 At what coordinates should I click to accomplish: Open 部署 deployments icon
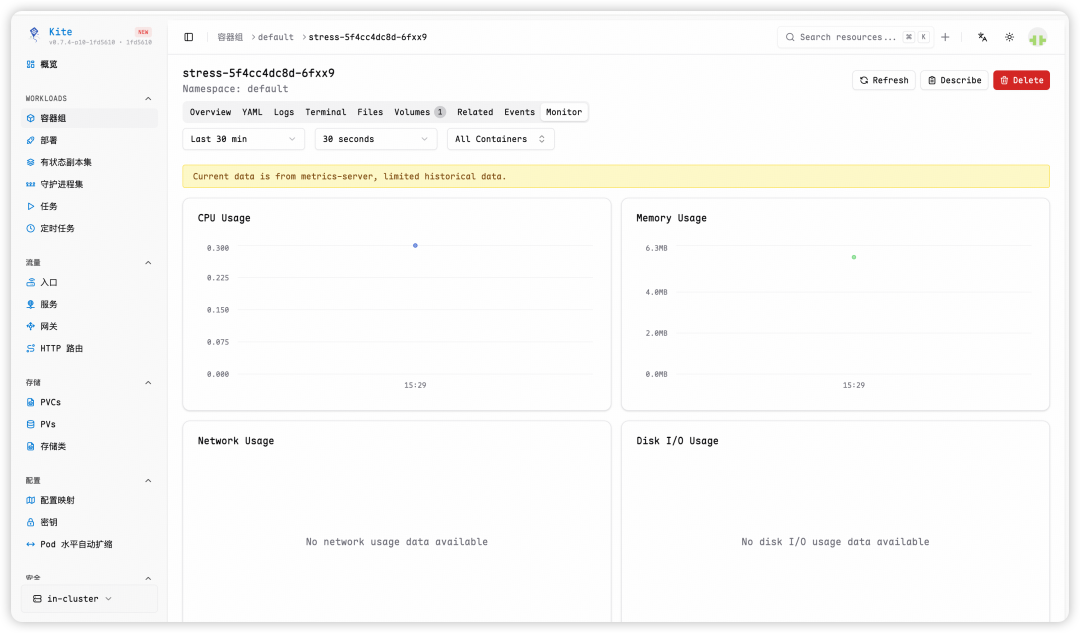coord(30,141)
